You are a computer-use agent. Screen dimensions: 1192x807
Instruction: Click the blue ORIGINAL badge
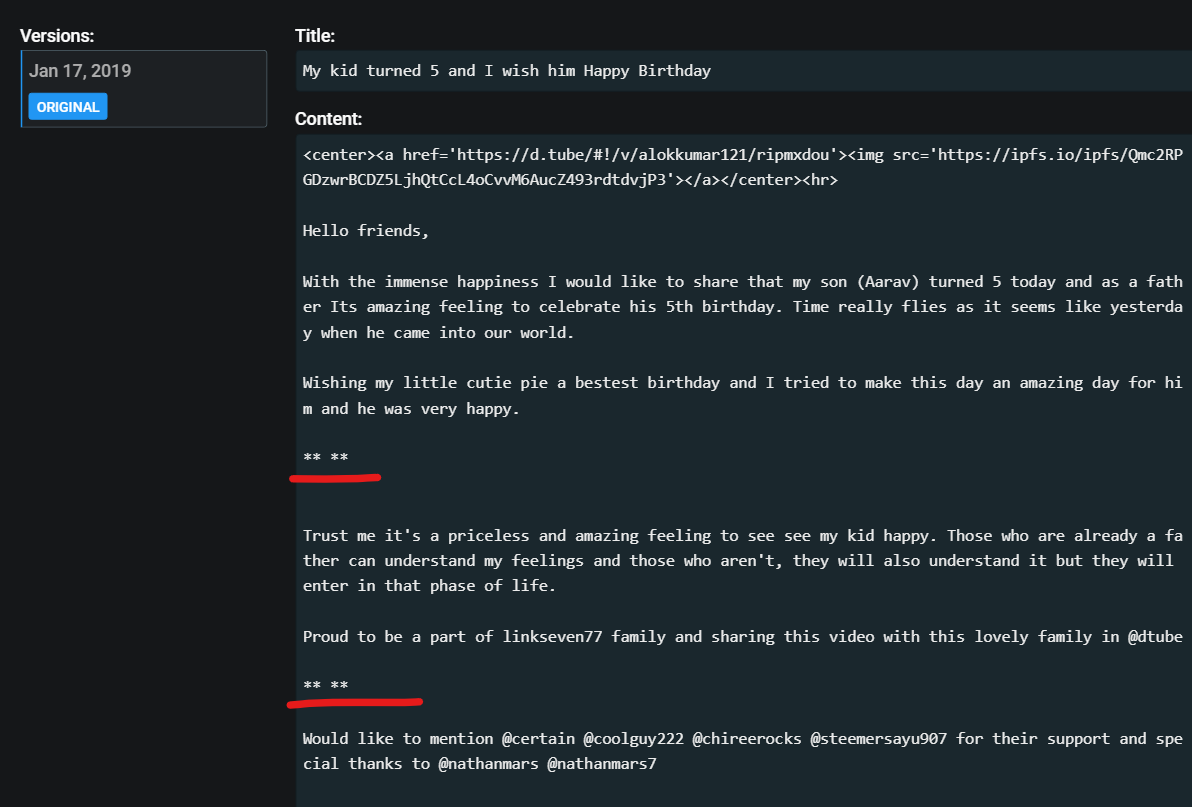(x=68, y=106)
